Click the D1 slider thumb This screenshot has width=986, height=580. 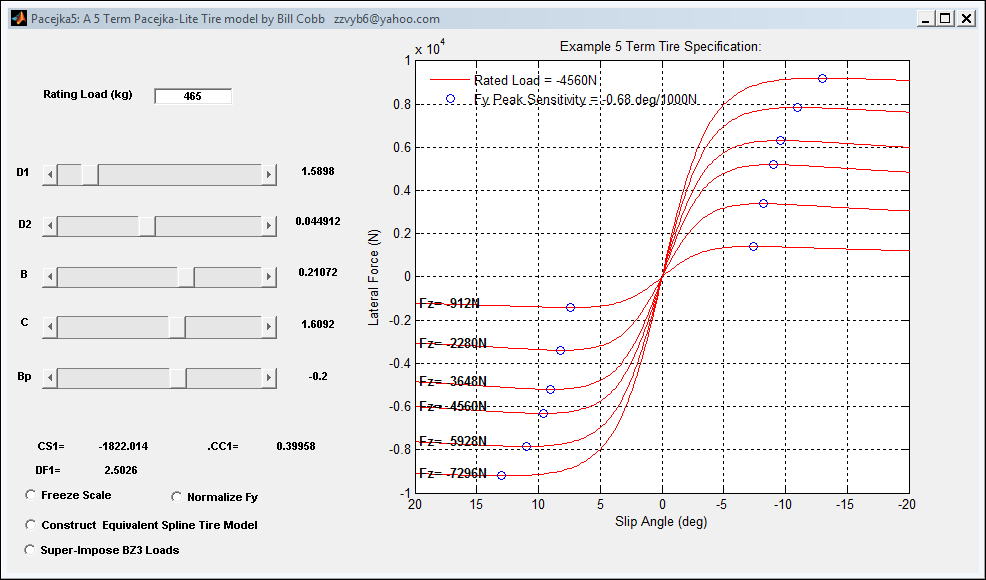pos(90,174)
